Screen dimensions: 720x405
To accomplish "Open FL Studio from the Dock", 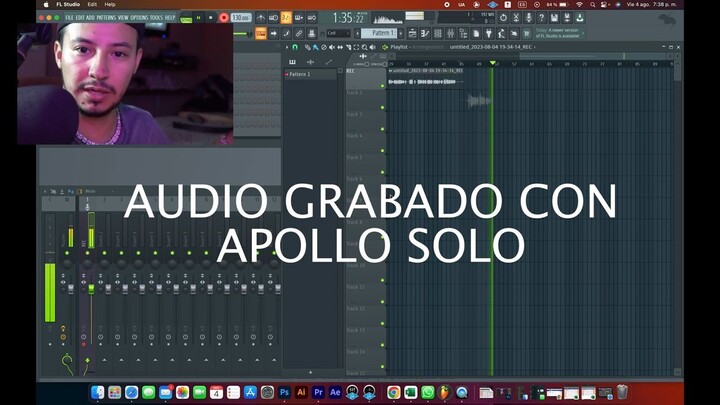I will click(x=444, y=392).
